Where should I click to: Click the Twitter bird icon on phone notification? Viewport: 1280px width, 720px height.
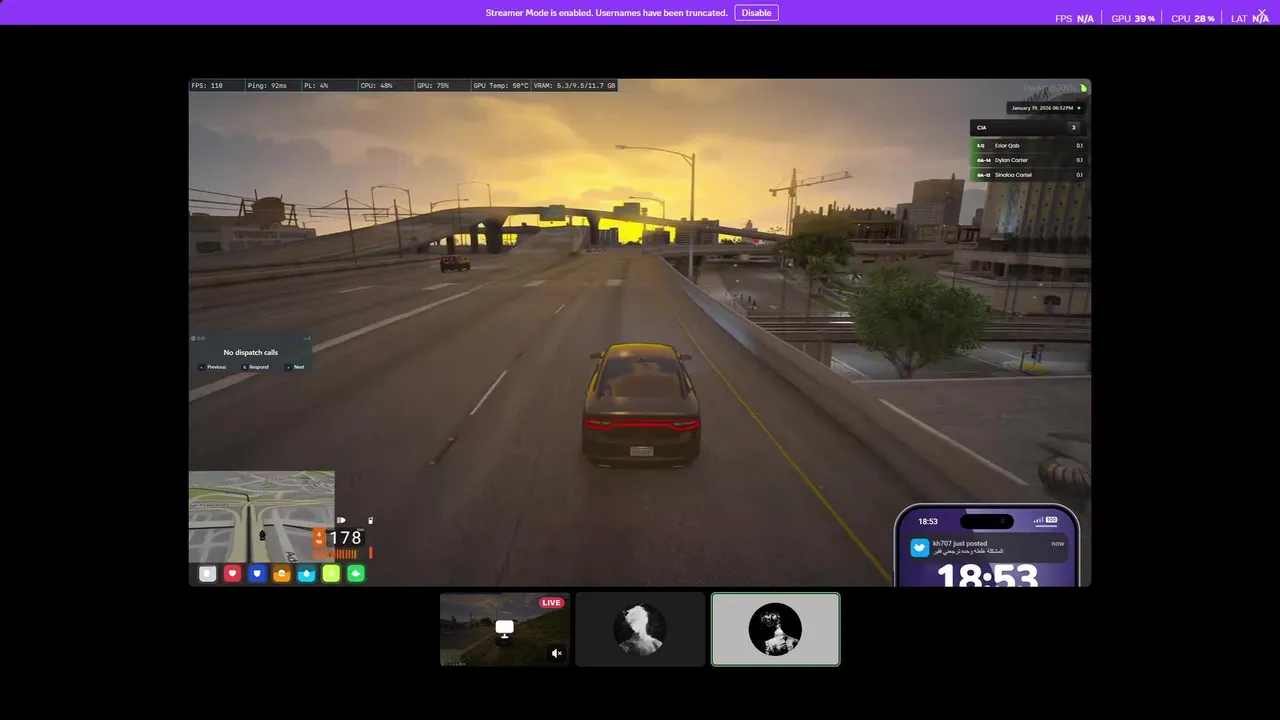click(919, 547)
